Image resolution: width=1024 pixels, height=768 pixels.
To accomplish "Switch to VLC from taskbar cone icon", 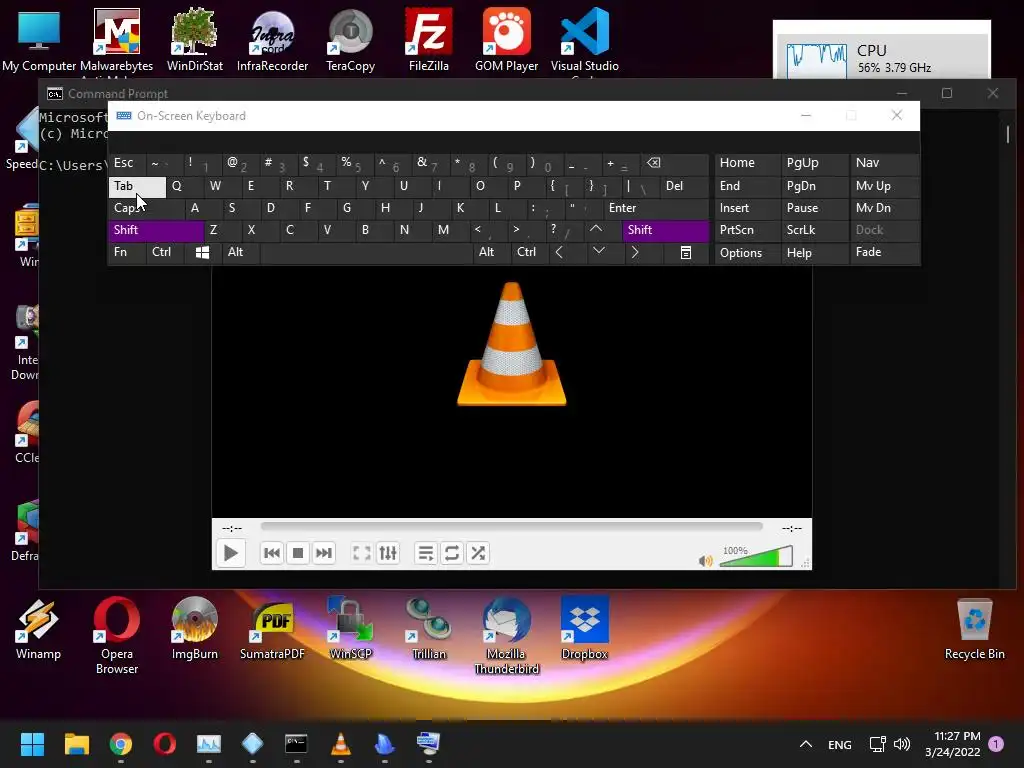I will [340, 744].
